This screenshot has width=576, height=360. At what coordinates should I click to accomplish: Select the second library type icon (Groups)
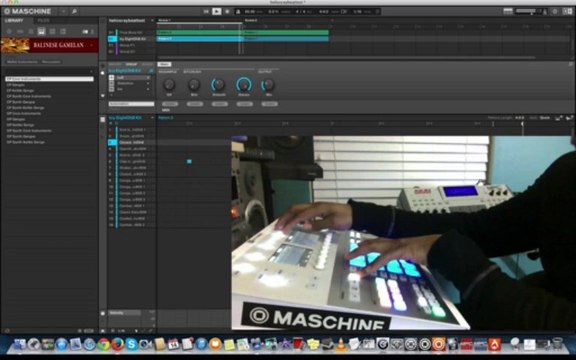20,32
